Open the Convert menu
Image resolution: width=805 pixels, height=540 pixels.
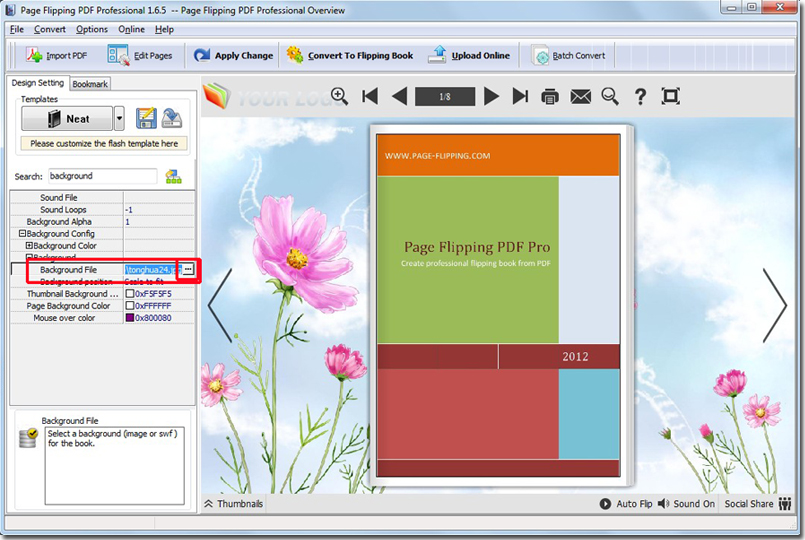pyautogui.click(x=50, y=29)
